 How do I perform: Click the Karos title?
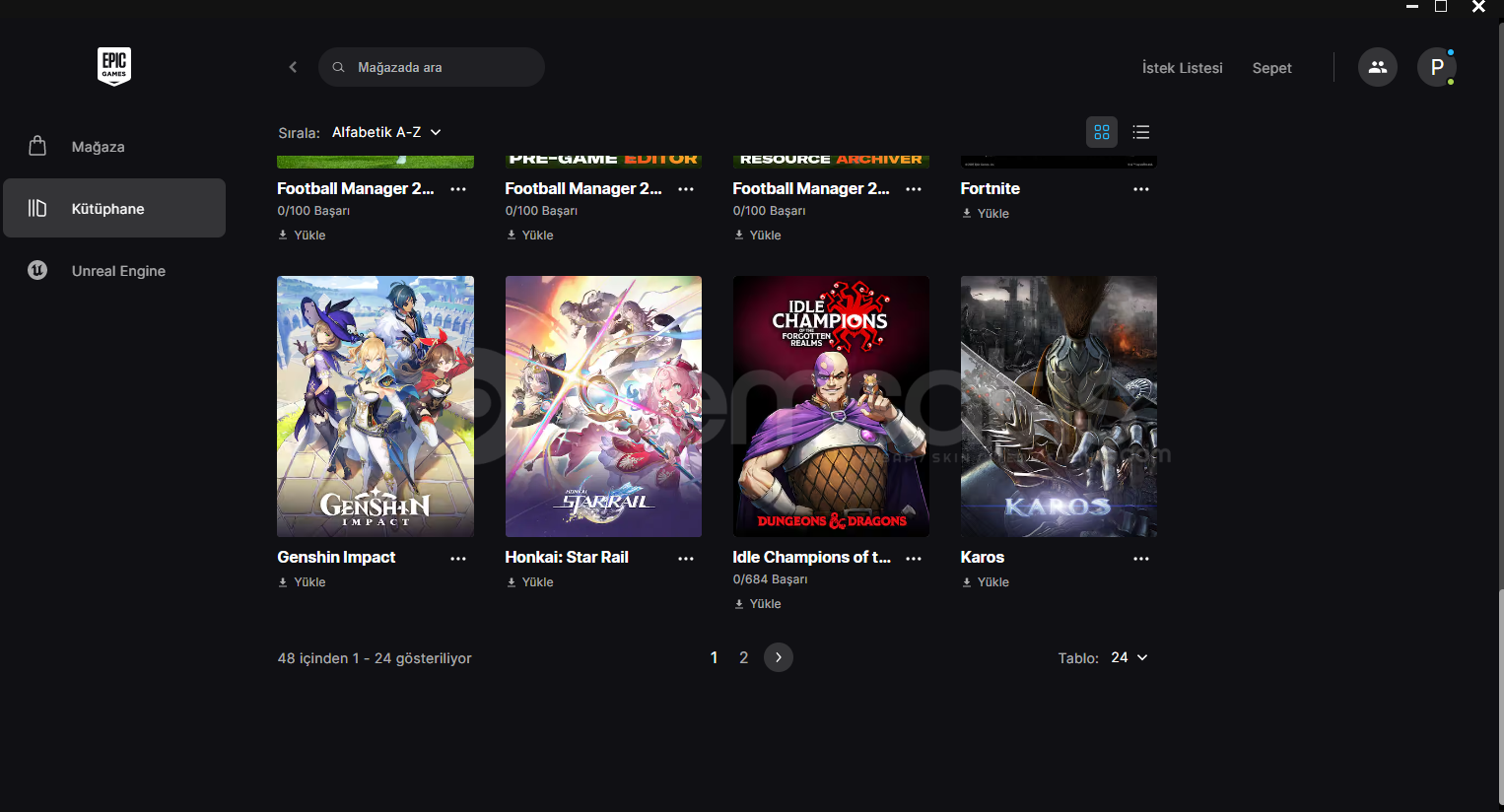(x=982, y=557)
